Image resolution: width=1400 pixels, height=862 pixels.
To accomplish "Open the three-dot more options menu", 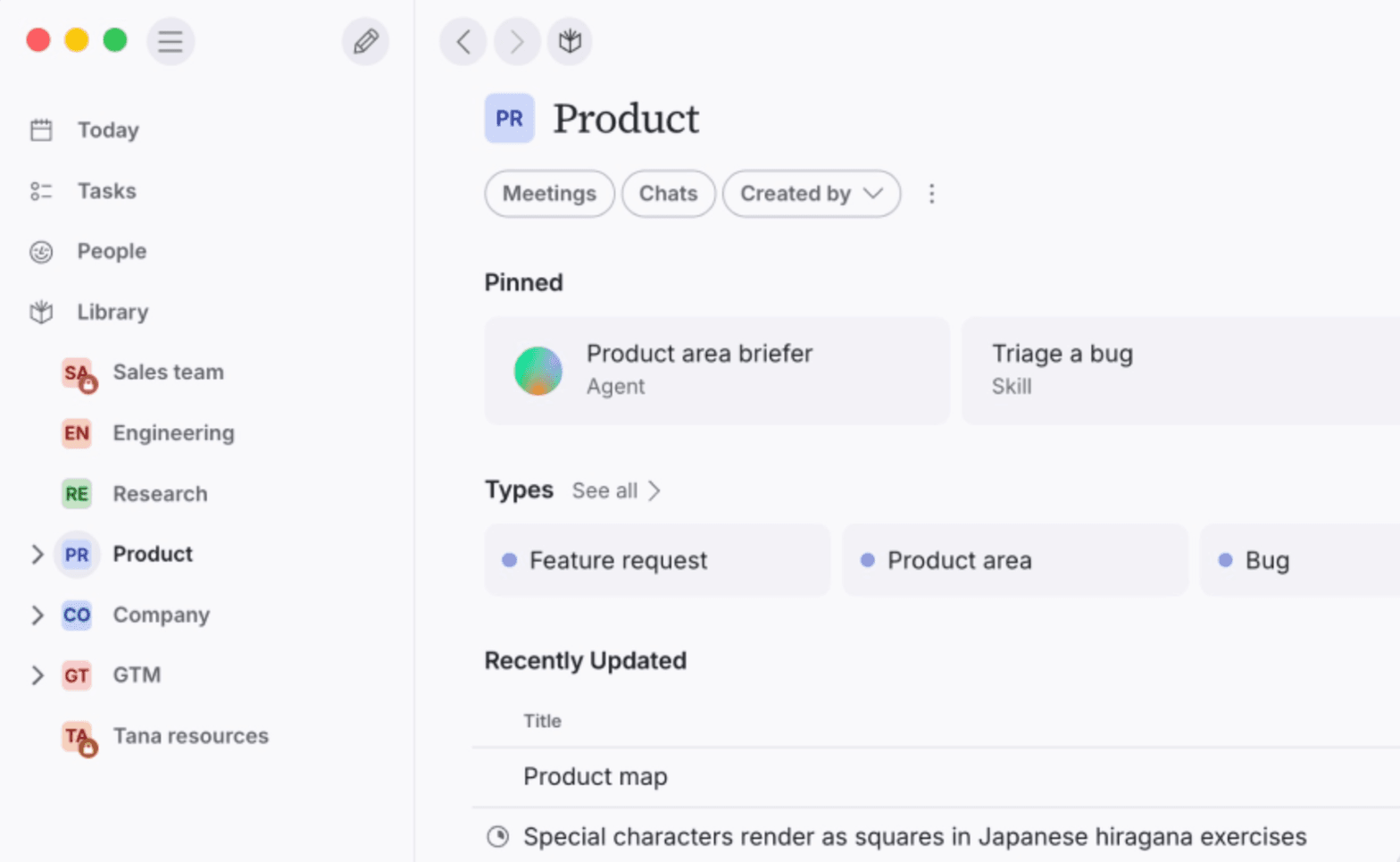I will point(931,194).
